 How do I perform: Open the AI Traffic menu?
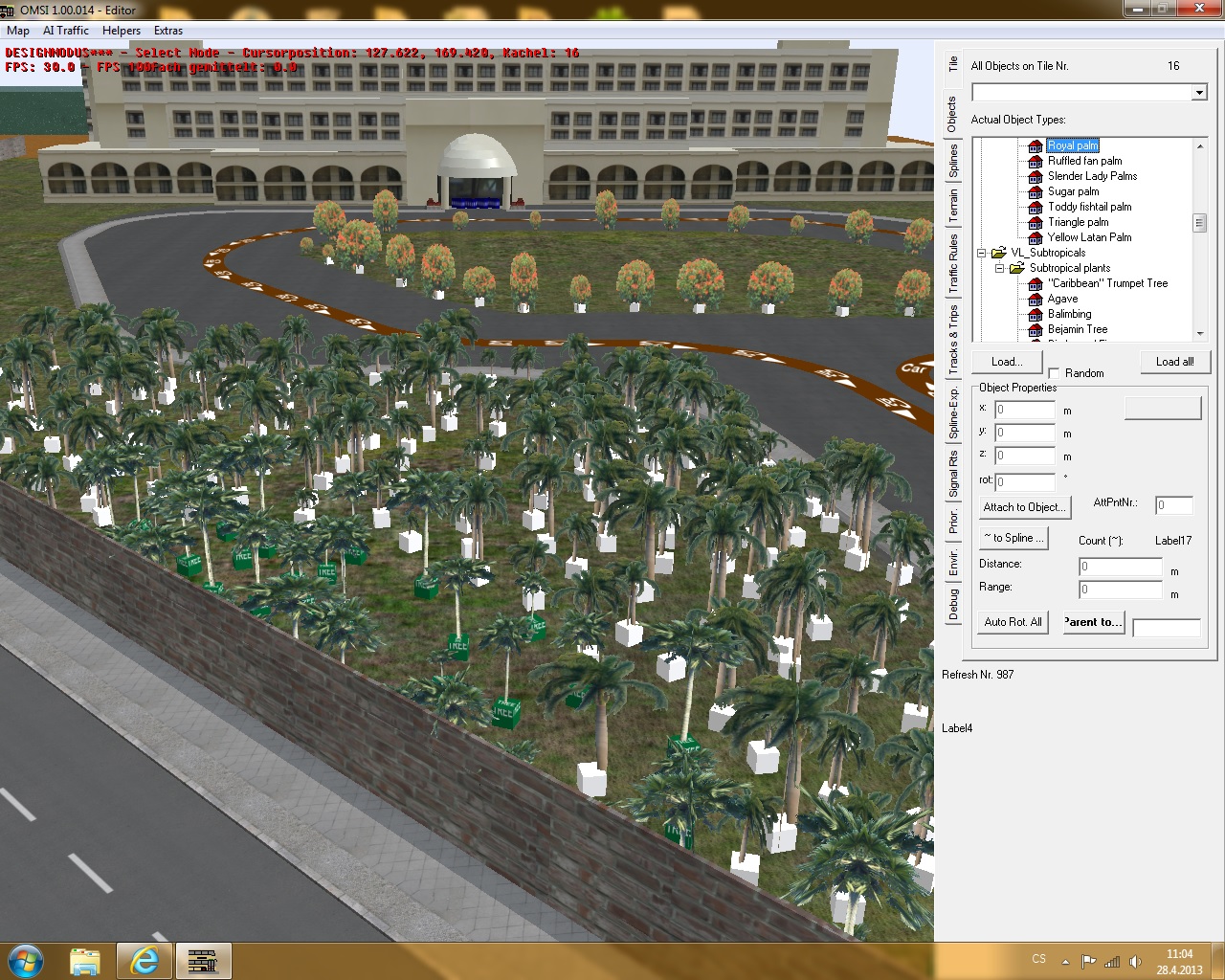click(x=66, y=31)
